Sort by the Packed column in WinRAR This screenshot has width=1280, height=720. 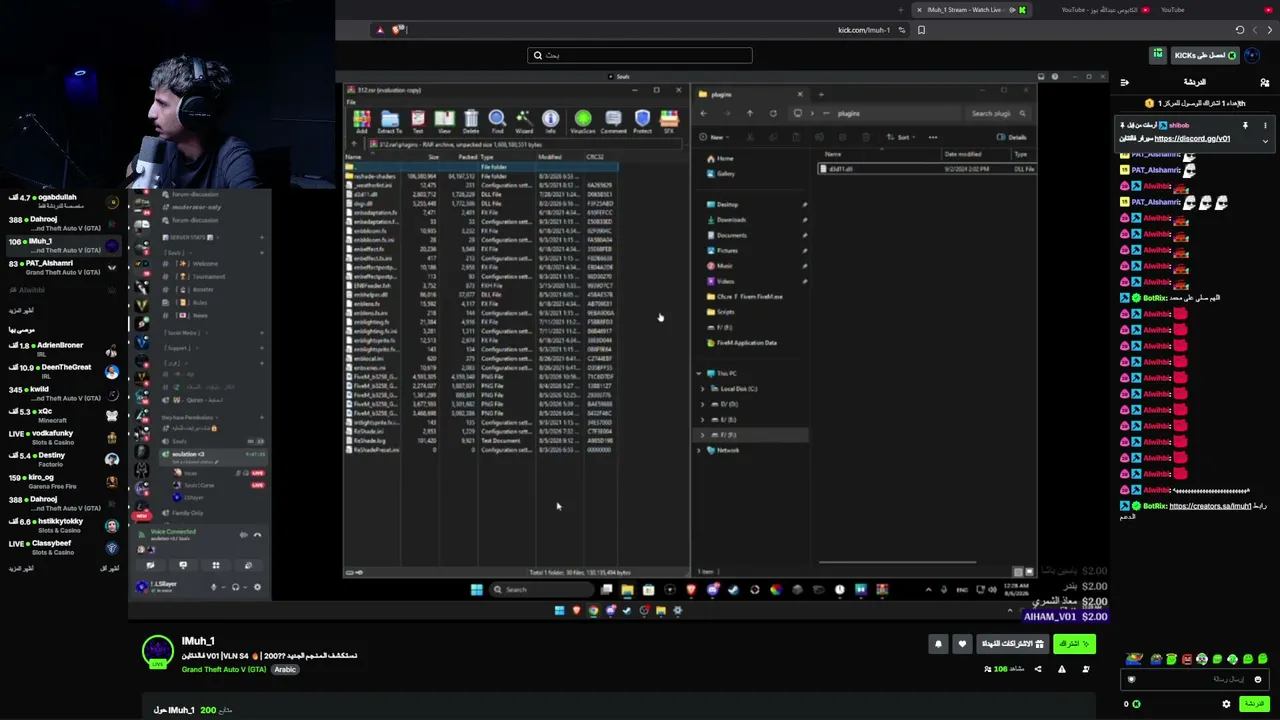[467, 157]
